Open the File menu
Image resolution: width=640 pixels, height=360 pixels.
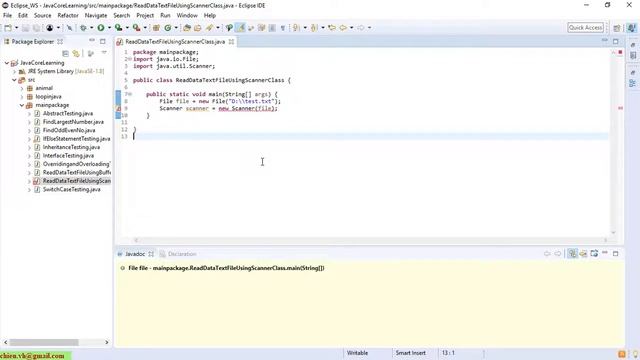7,16
